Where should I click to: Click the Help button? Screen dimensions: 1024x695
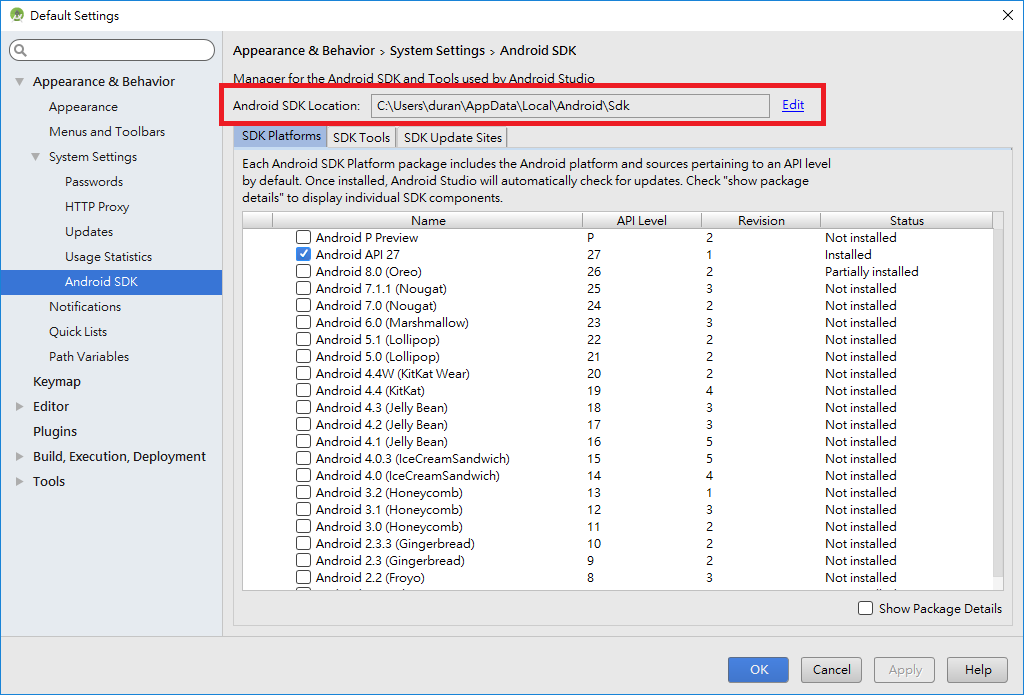pyautogui.click(x=977, y=670)
